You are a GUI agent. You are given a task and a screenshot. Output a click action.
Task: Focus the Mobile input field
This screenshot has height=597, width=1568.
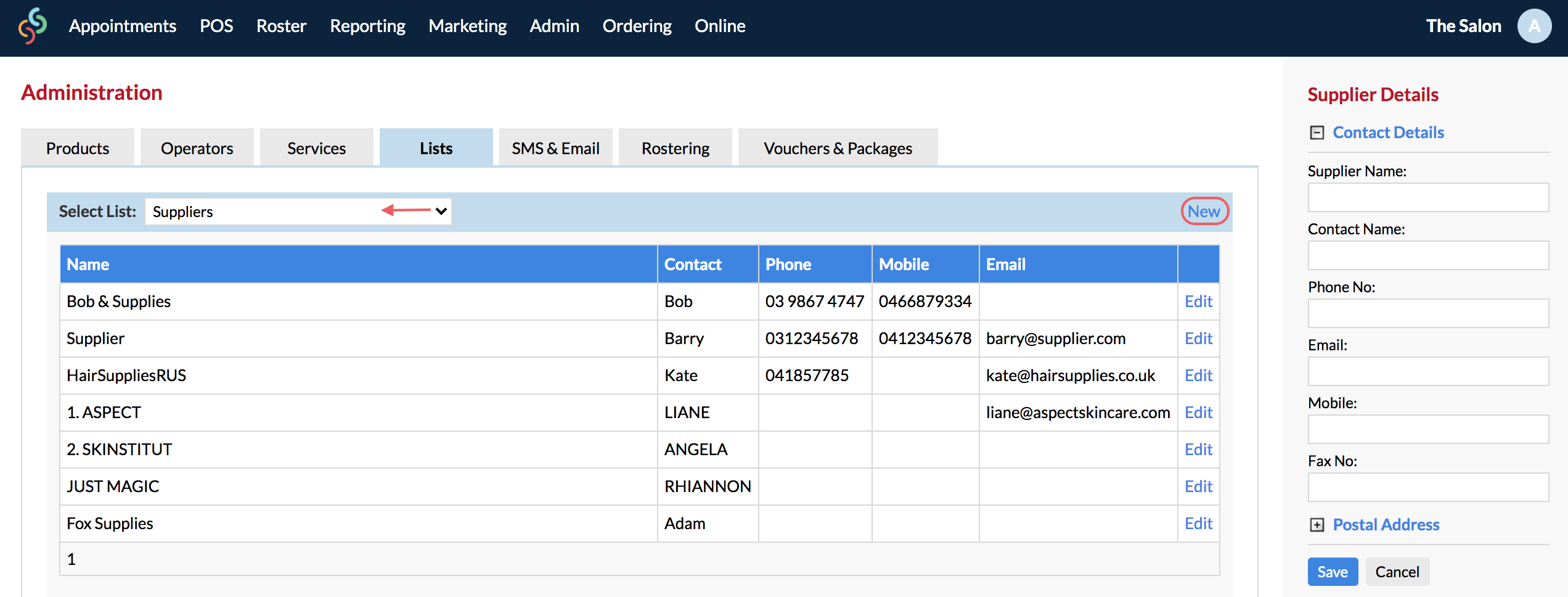(1428, 429)
